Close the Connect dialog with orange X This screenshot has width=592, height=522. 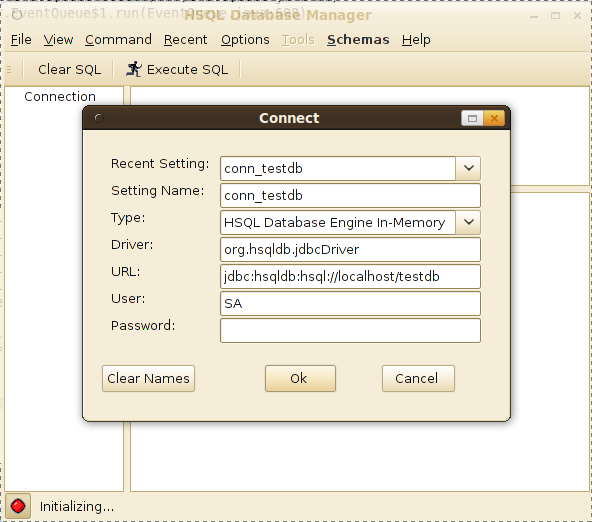(494, 118)
